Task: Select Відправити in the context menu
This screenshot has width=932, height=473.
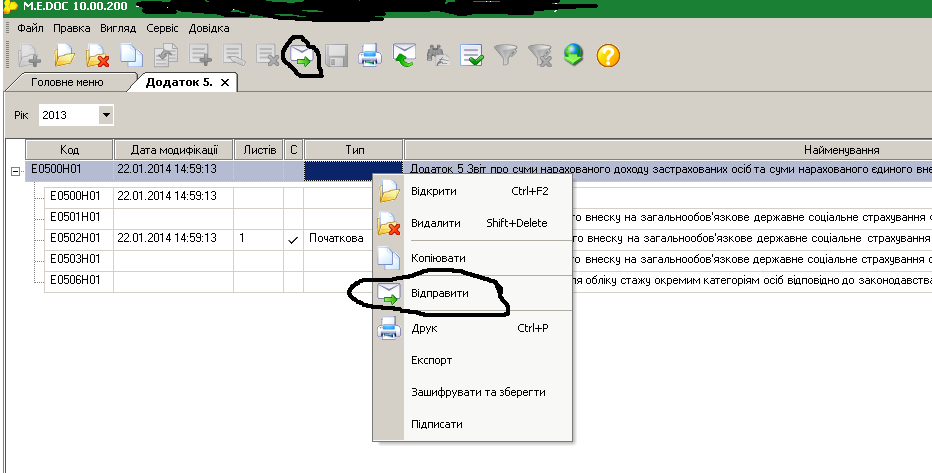Action: [439, 294]
